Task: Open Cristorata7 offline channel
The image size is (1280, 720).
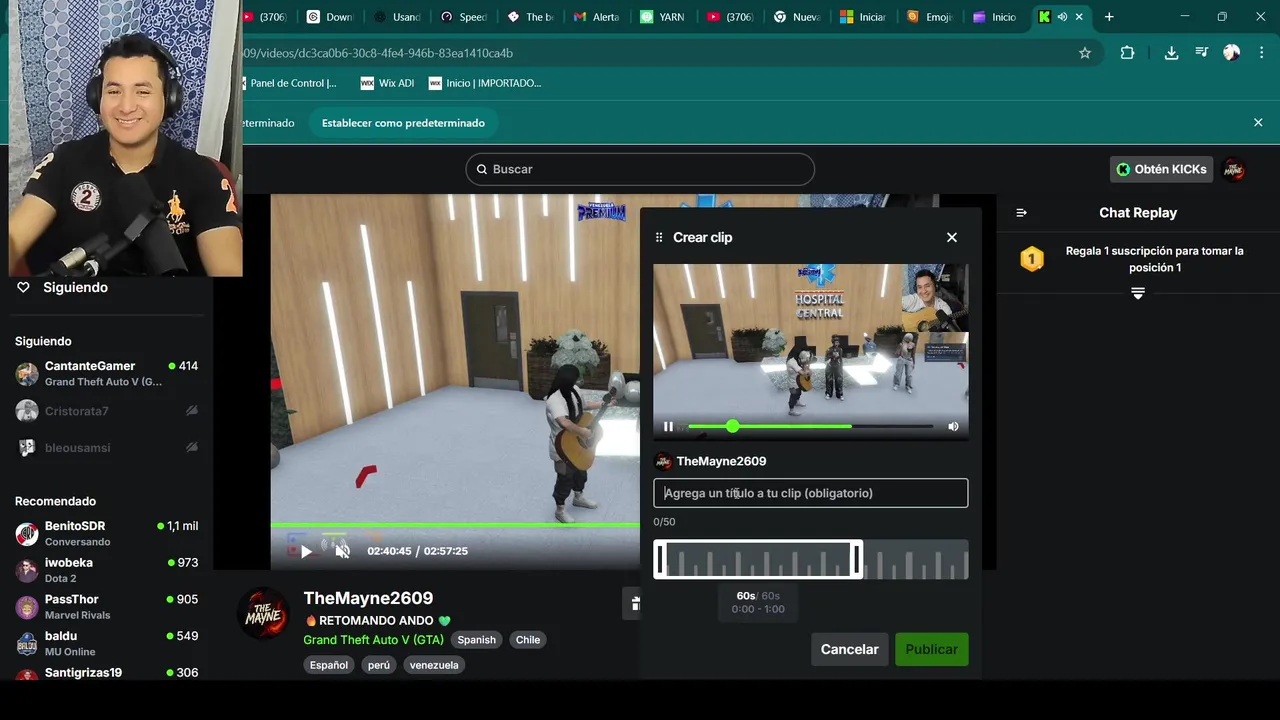Action: [106, 411]
